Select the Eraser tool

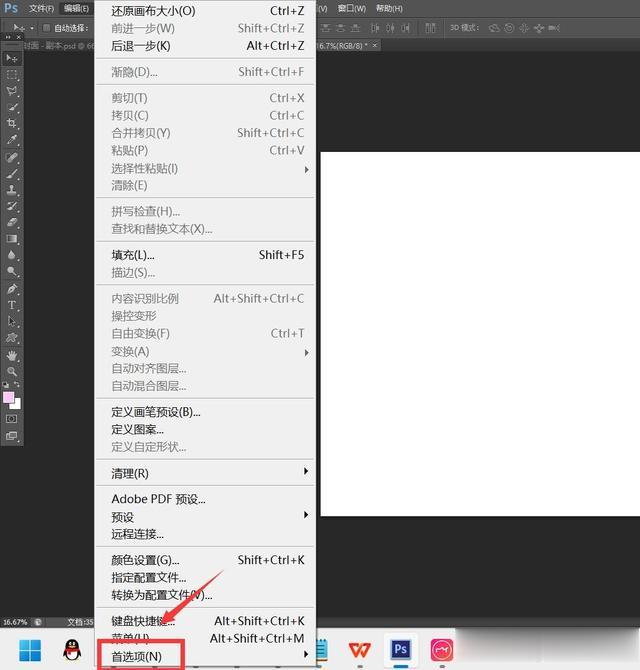click(x=12, y=222)
